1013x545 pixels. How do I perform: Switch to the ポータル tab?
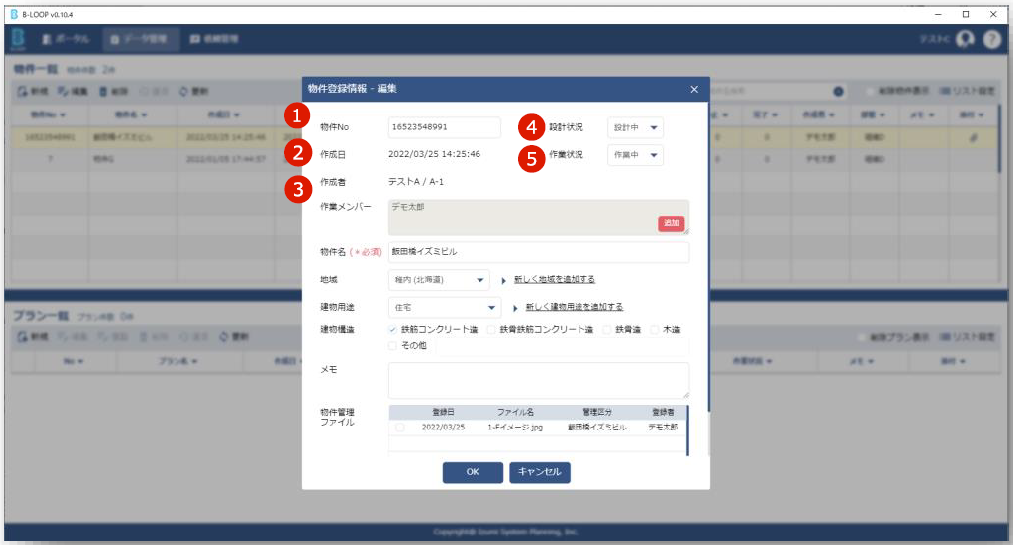pyautogui.click(x=67, y=39)
